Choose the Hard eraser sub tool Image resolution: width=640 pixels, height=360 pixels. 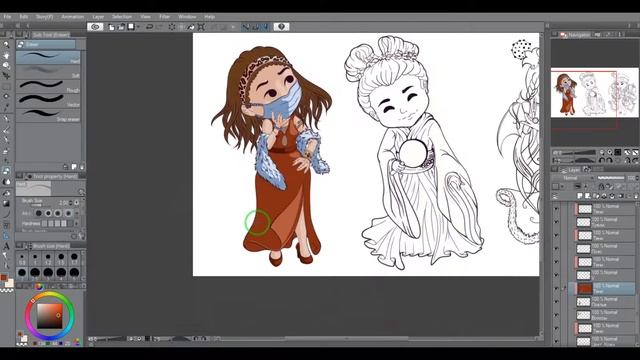(48, 58)
